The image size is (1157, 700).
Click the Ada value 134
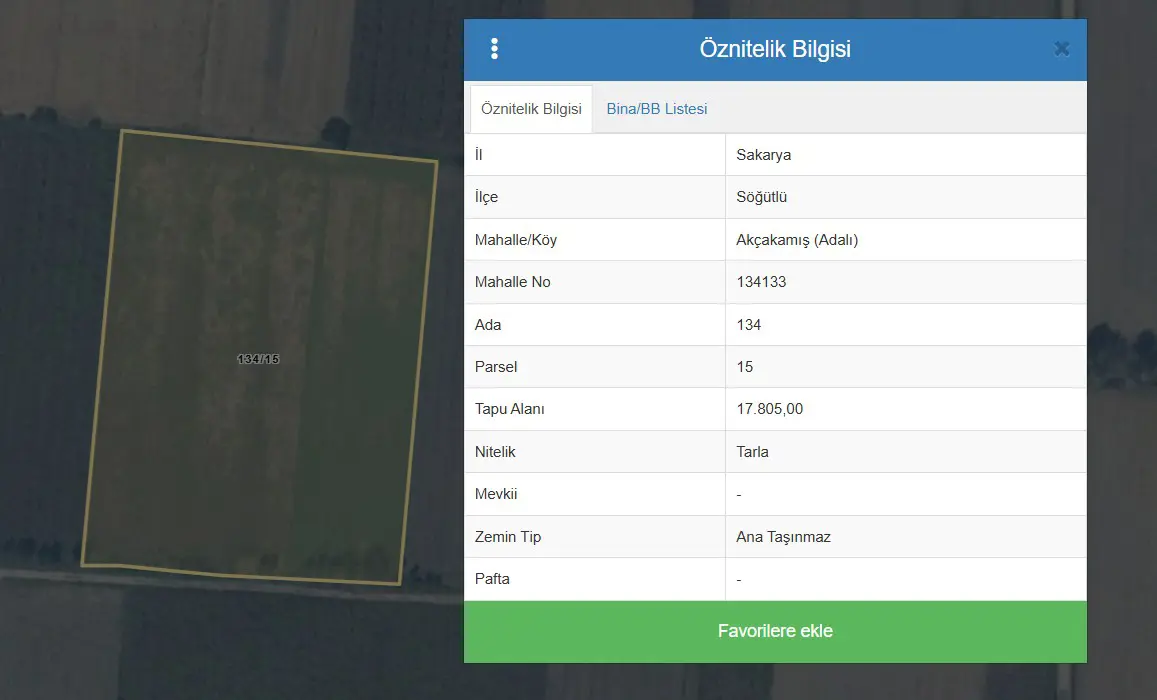pyautogui.click(x=748, y=325)
